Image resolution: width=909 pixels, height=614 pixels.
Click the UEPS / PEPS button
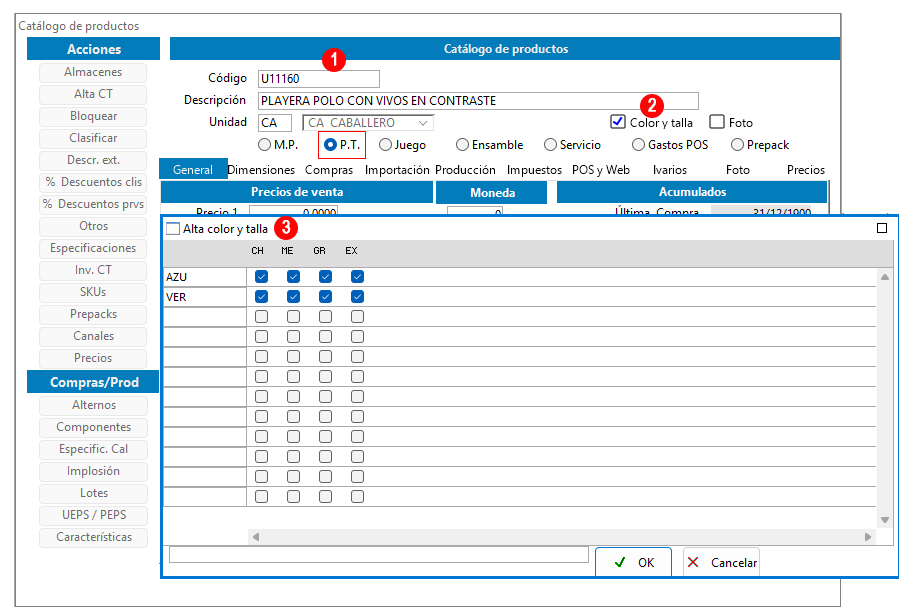point(93,516)
